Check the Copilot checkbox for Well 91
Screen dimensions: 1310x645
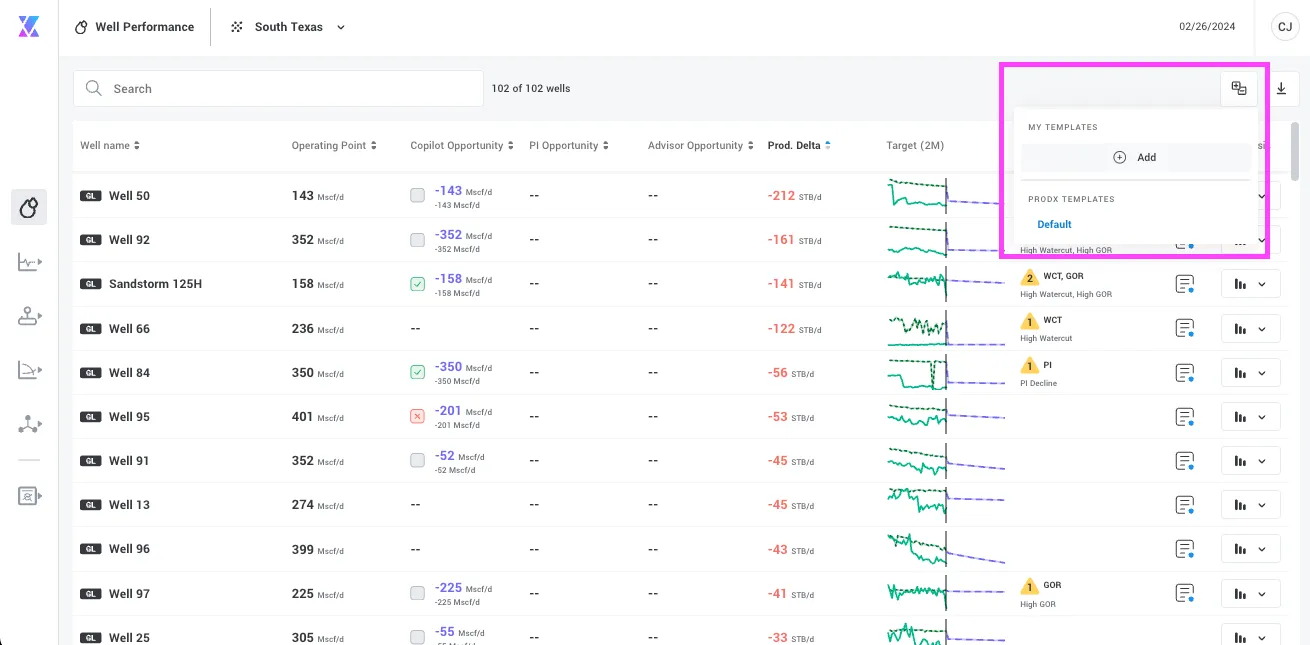tap(417, 460)
